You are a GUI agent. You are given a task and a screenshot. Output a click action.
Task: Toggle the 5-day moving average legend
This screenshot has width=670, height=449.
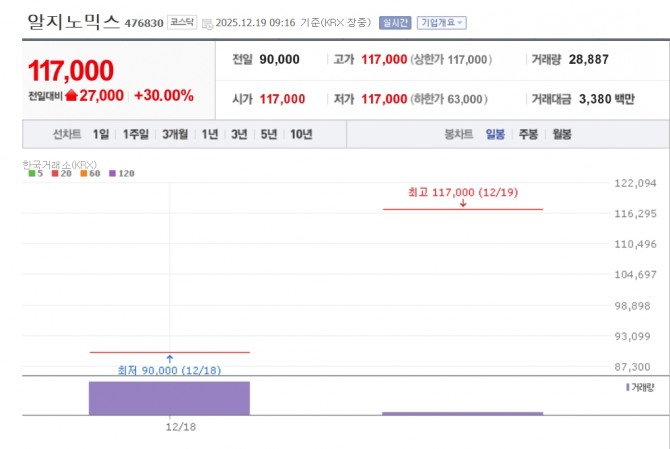click(35, 173)
